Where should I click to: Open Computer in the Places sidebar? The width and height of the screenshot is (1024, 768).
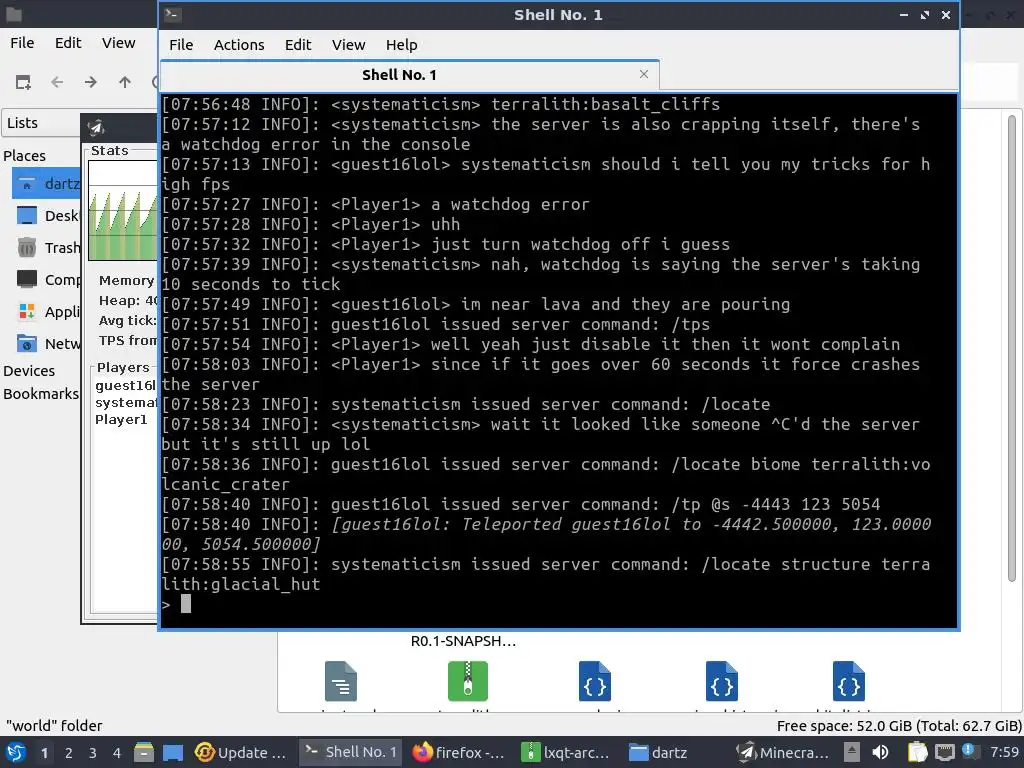[x=46, y=280]
